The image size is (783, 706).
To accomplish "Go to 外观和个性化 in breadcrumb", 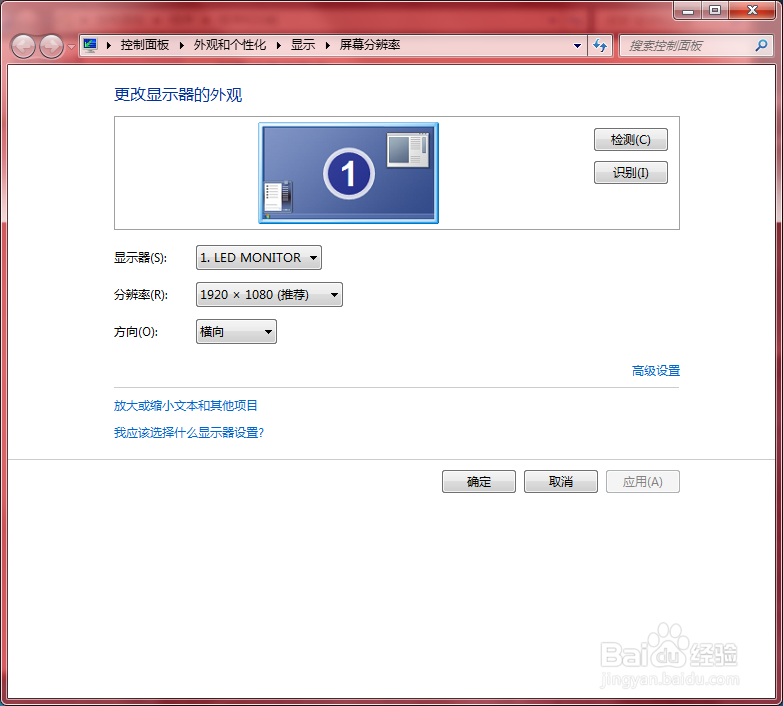I will 230,45.
